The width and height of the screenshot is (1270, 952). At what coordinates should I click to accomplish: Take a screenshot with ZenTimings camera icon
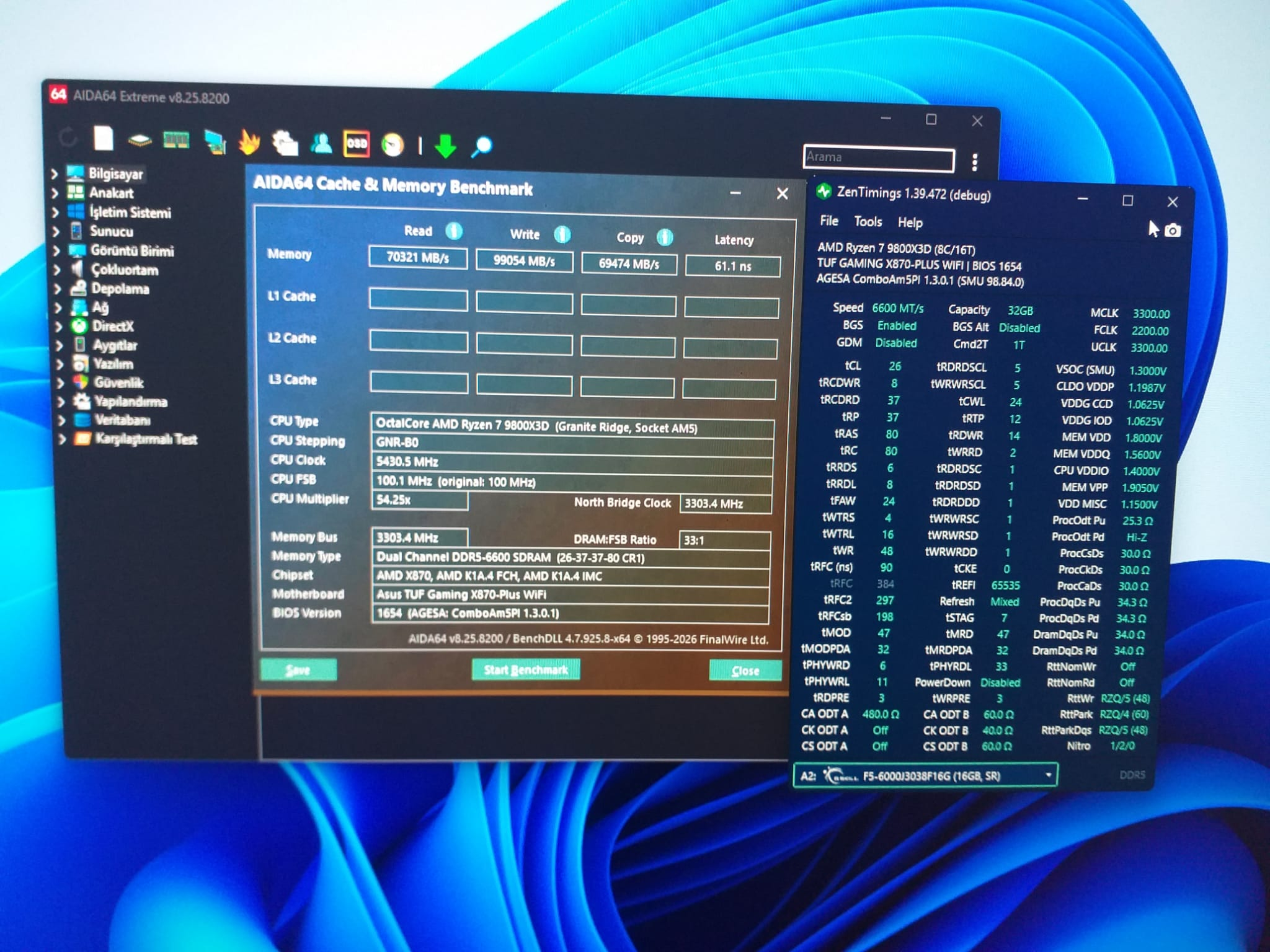1173,231
